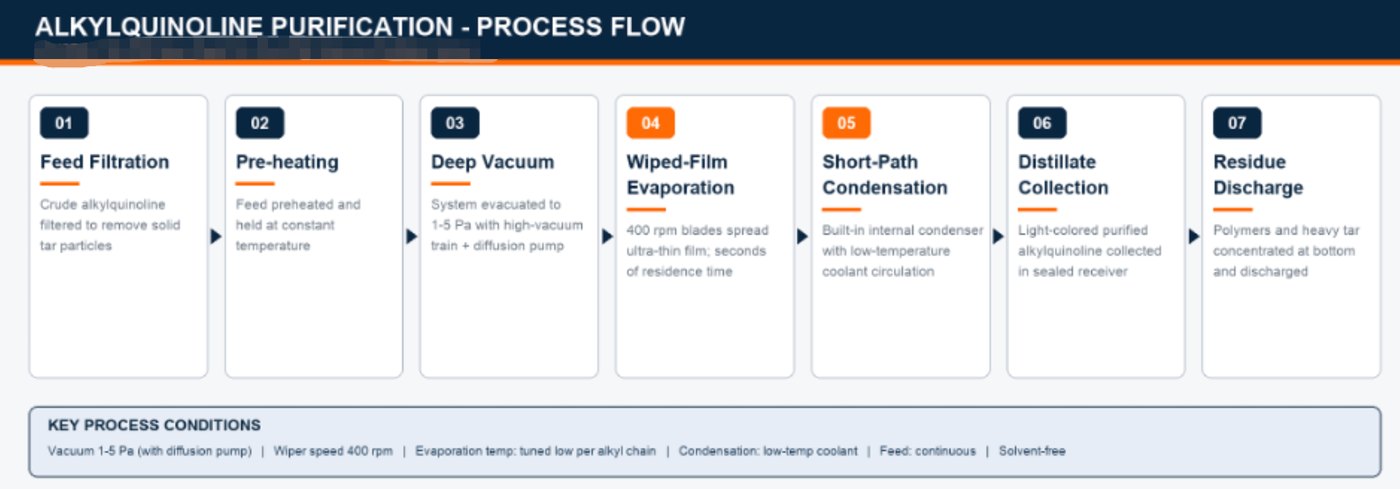Click the Key Process Conditions heading
Image resolution: width=1400 pixels, height=489 pixels.
pyautogui.click(x=154, y=425)
